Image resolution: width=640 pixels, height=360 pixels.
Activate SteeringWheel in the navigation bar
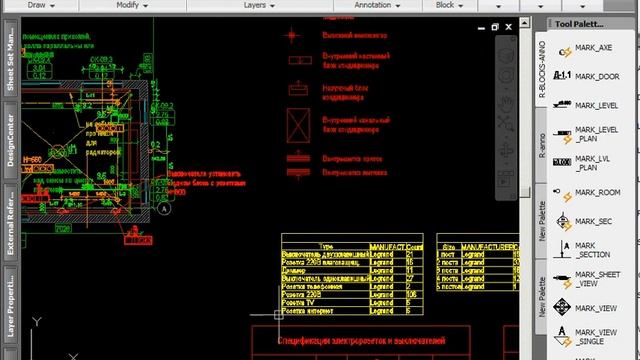point(506,76)
